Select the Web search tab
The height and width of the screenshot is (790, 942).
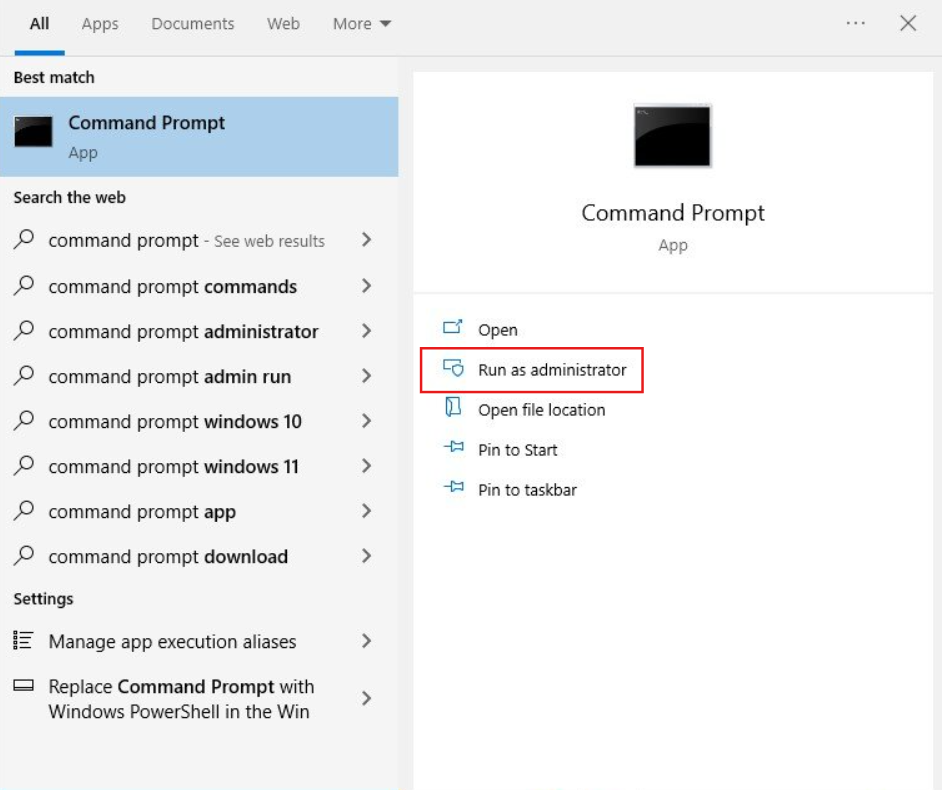pyautogui.click(x=283, y=24)
